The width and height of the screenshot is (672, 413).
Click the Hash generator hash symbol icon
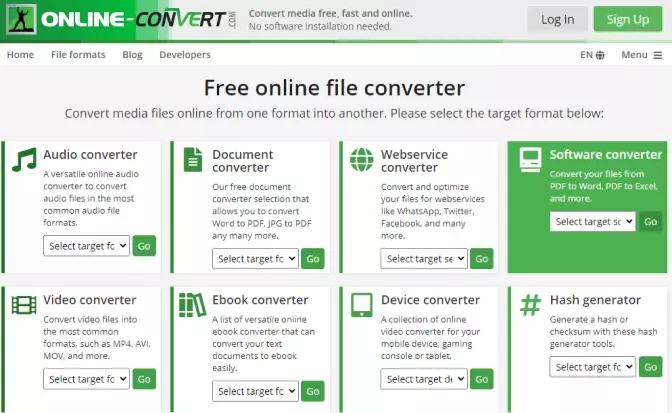point(531,305)
